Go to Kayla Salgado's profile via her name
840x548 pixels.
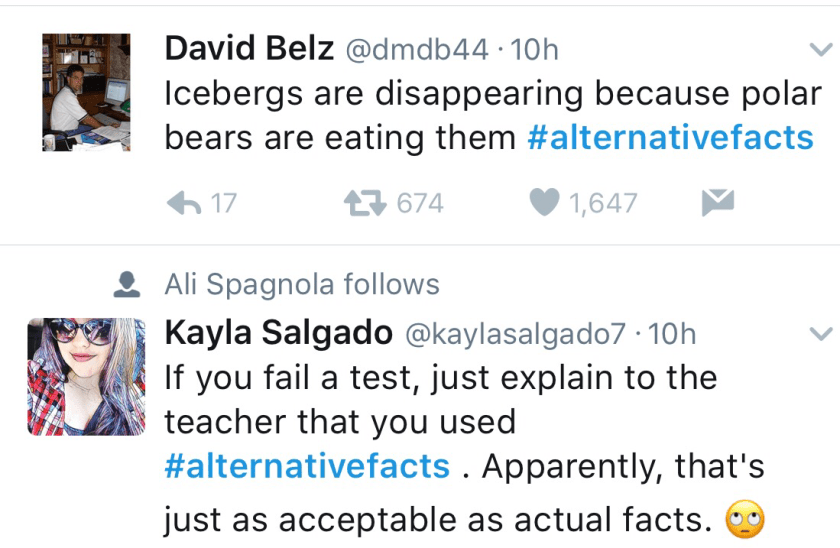278,333
